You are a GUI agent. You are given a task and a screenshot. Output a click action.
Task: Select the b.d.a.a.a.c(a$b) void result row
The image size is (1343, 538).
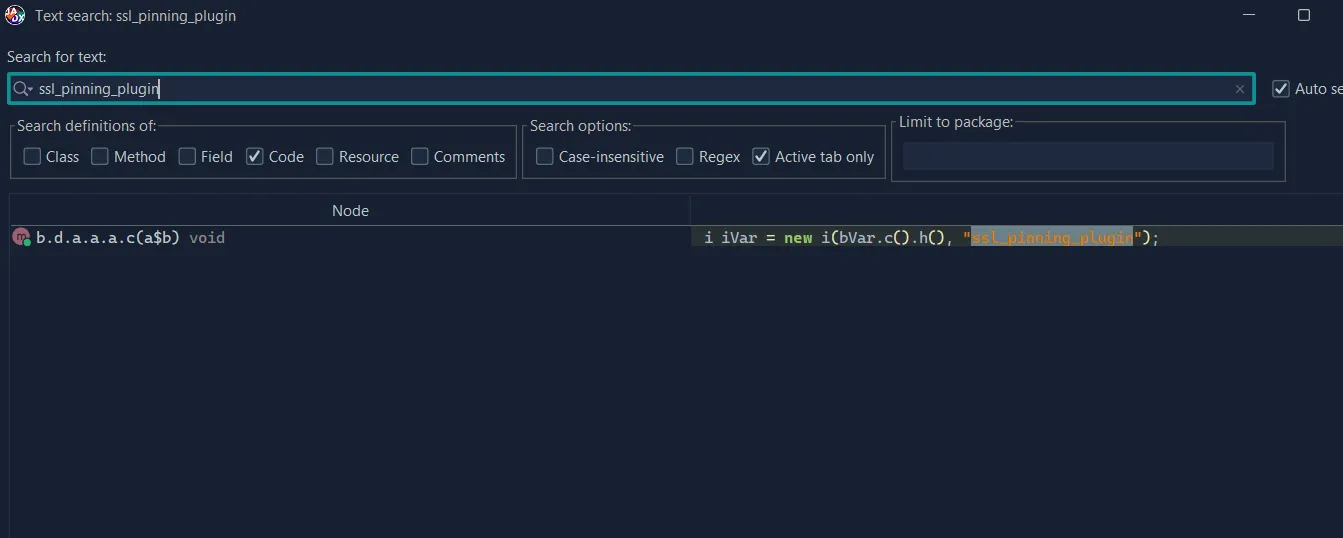(350, 238)
